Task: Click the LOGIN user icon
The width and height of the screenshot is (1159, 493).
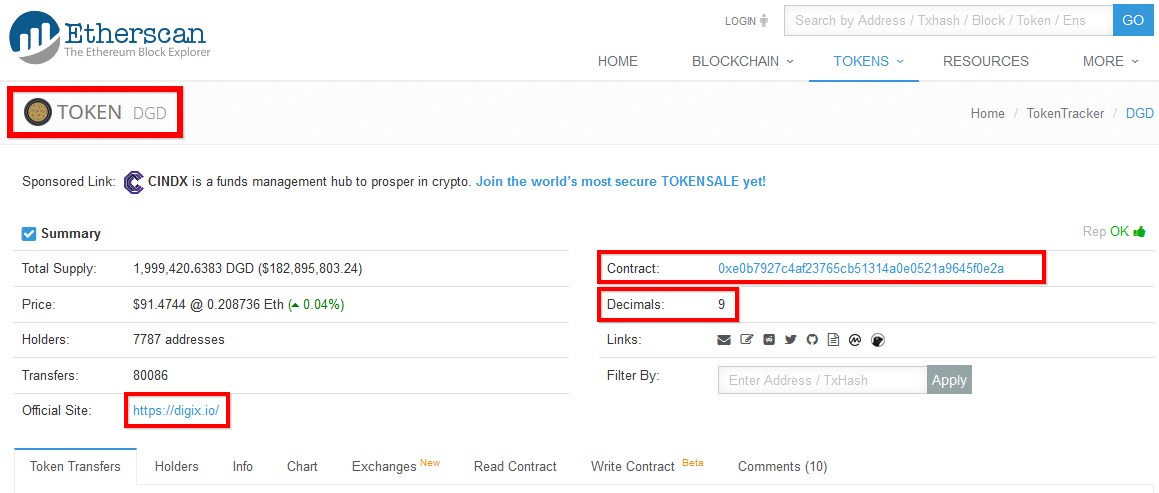Action: pos(764,21)
